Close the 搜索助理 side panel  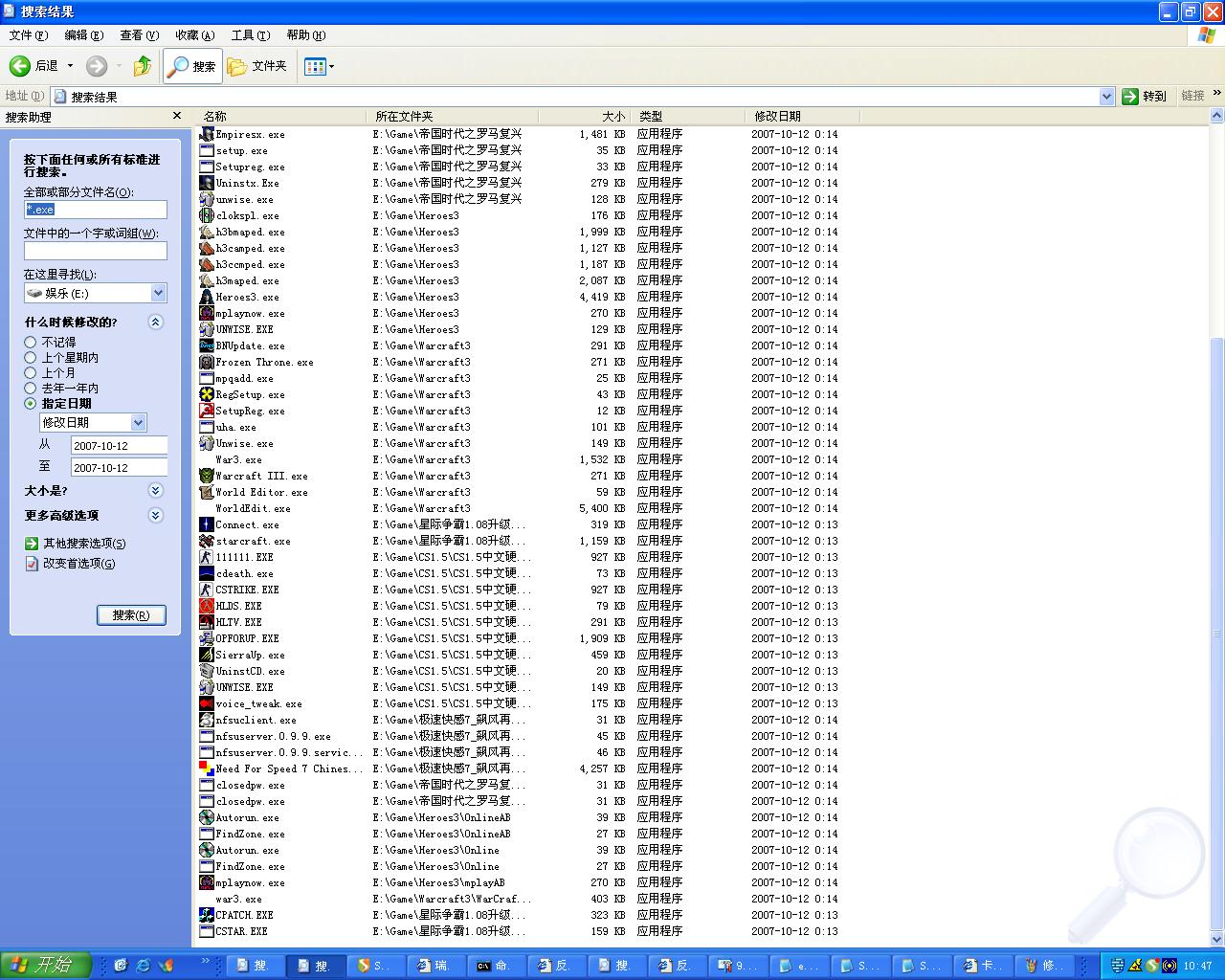pyautogui.click(x=176, y=116)
